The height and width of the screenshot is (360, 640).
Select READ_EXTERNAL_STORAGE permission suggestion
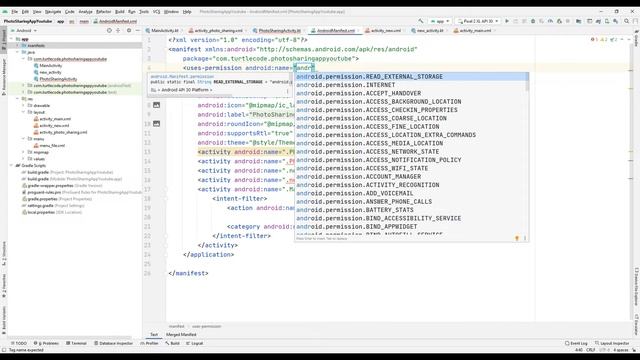tap(411, 77)
